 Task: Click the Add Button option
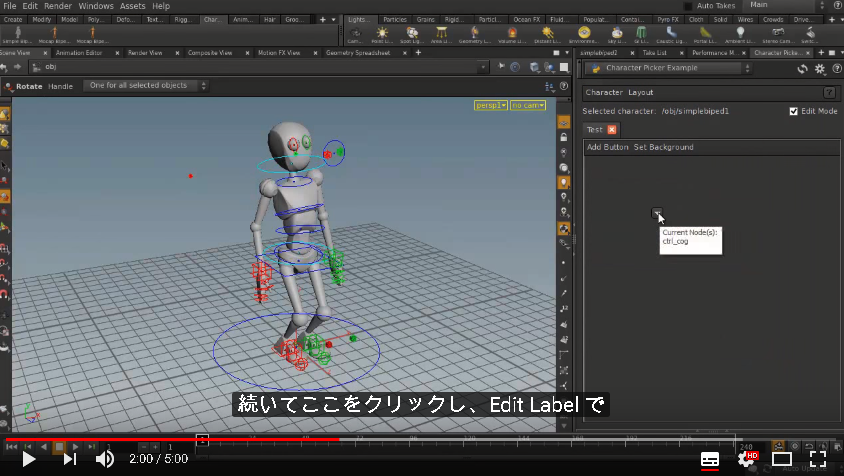pos(607,147)
